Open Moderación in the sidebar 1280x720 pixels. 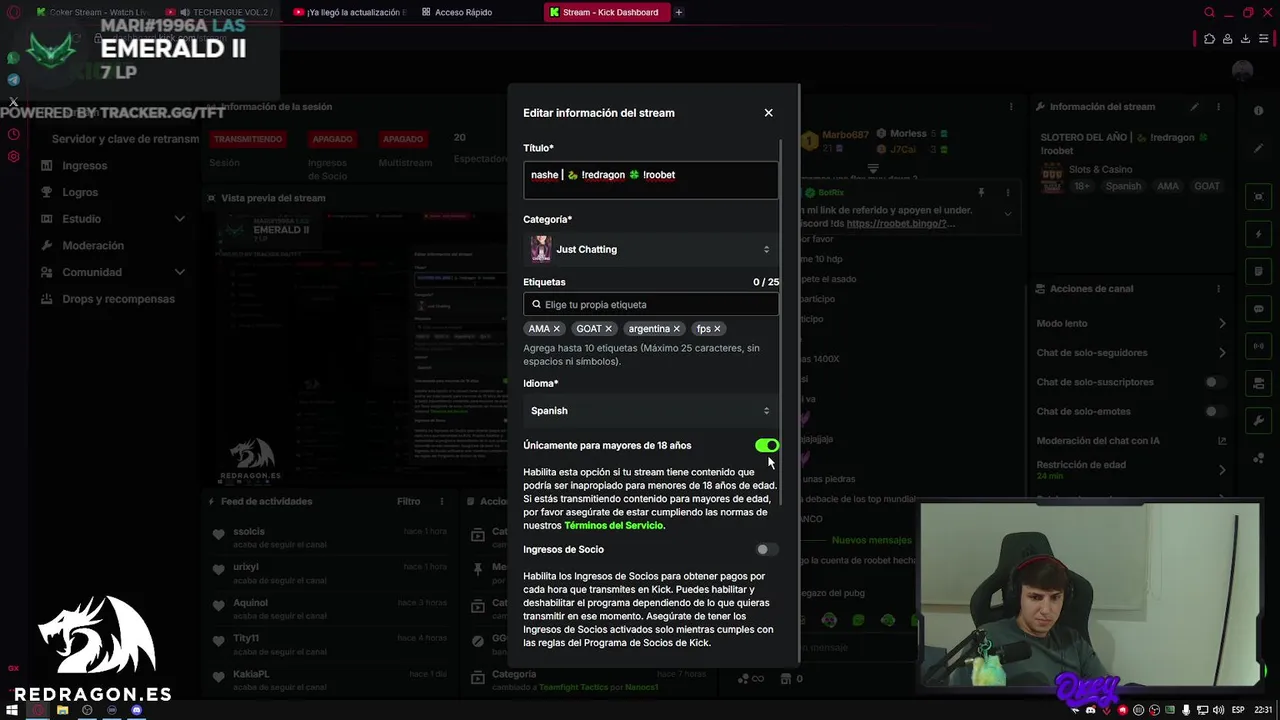tap(93, 245)
